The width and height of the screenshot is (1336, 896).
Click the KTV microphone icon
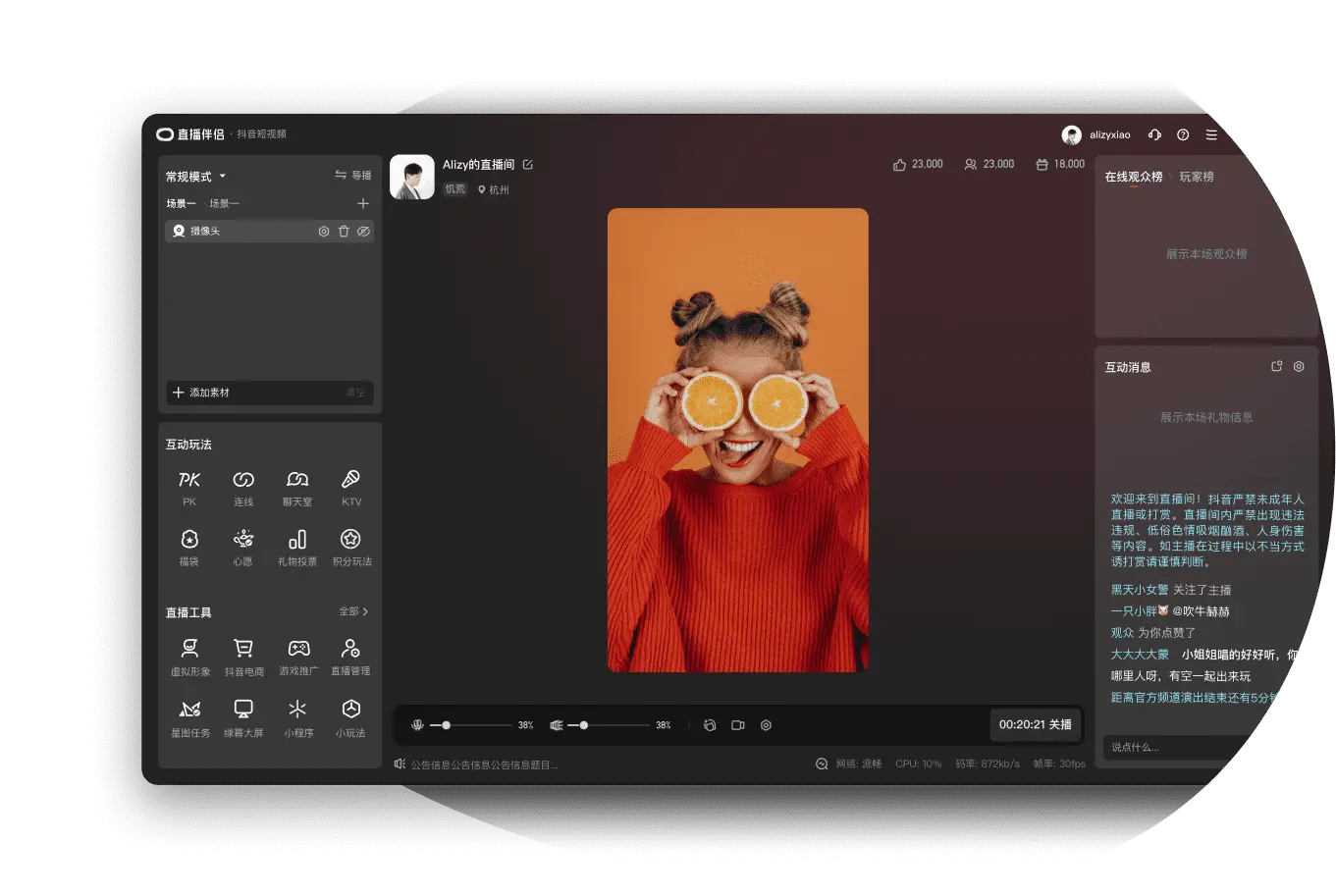350,480
